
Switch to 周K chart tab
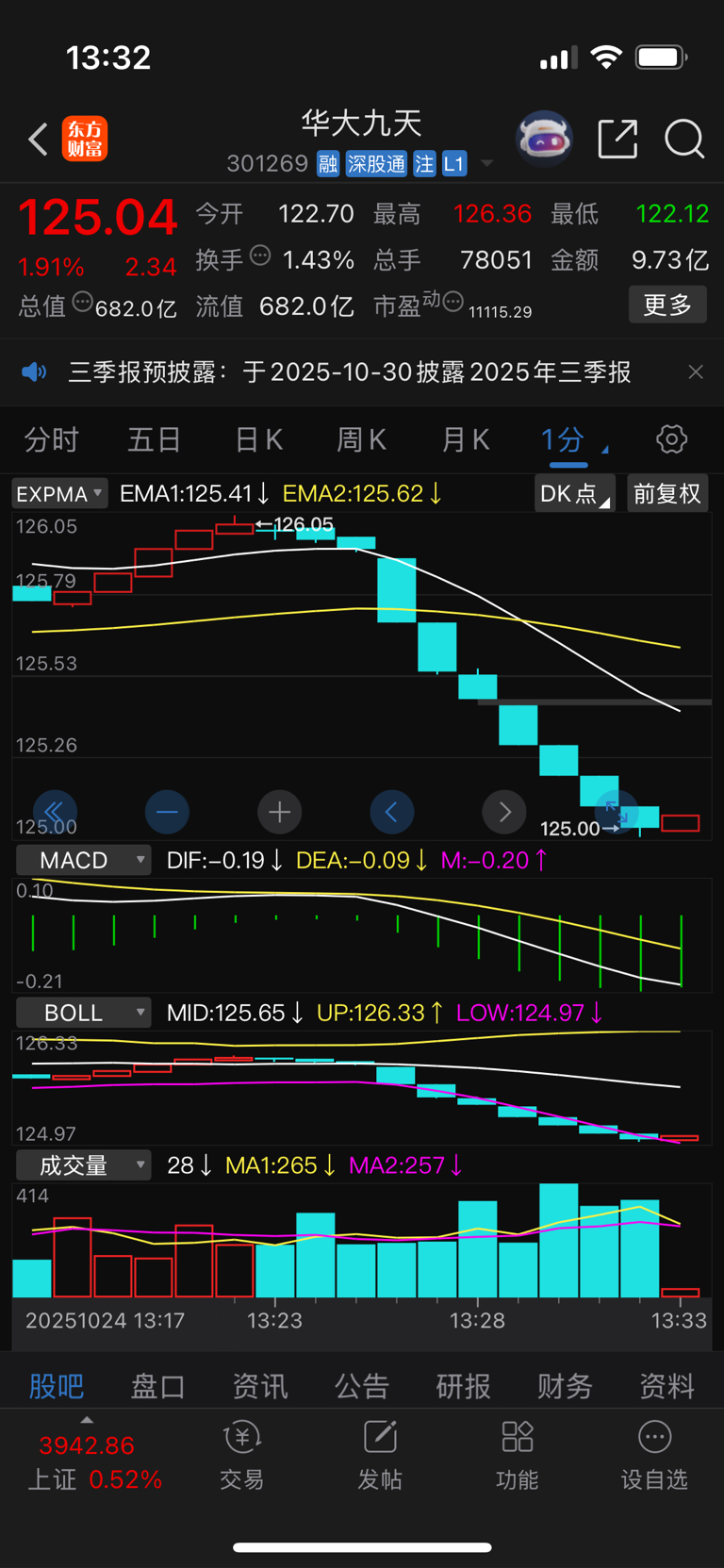click(361, 439)
